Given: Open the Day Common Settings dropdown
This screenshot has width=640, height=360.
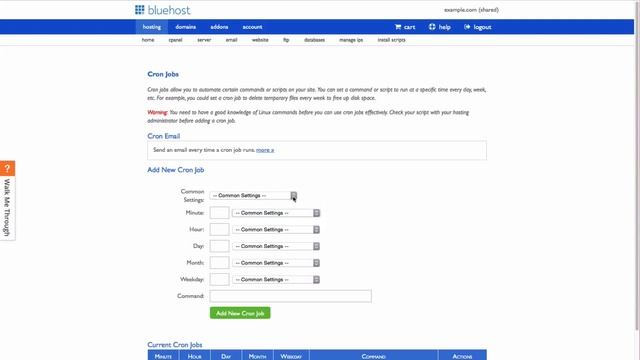Looking at the screenshot, I should [x=276, y=247].
